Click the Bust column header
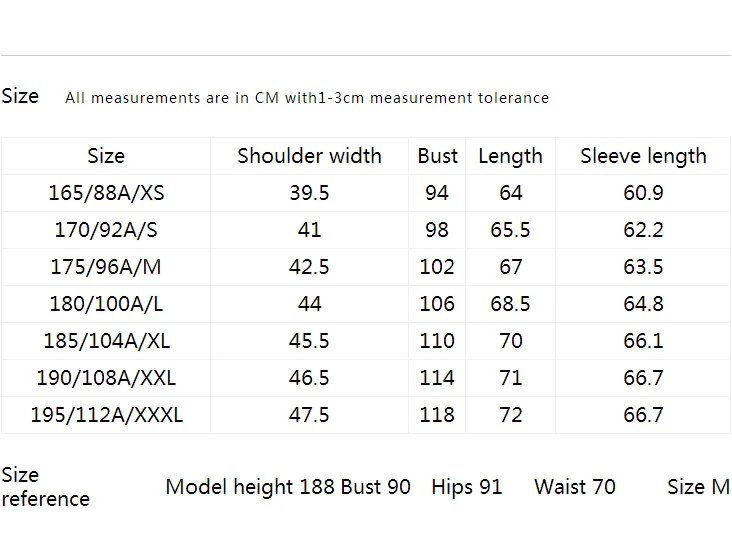 437,156
